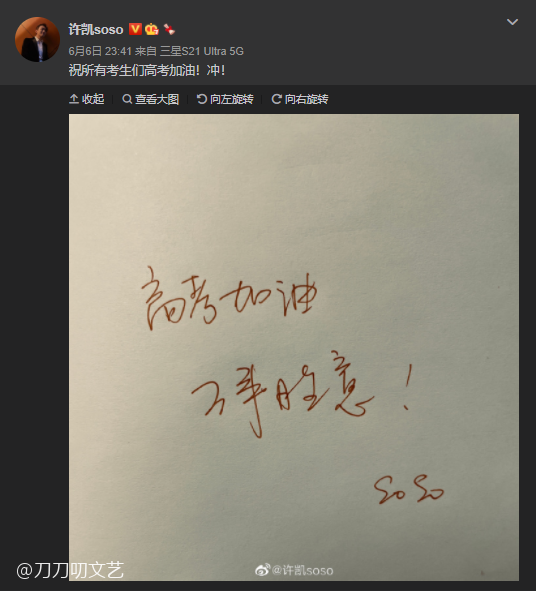Rotate image left with 向左旋转
The width and height of the screenshot is (536, 591).
pos(225,99)
